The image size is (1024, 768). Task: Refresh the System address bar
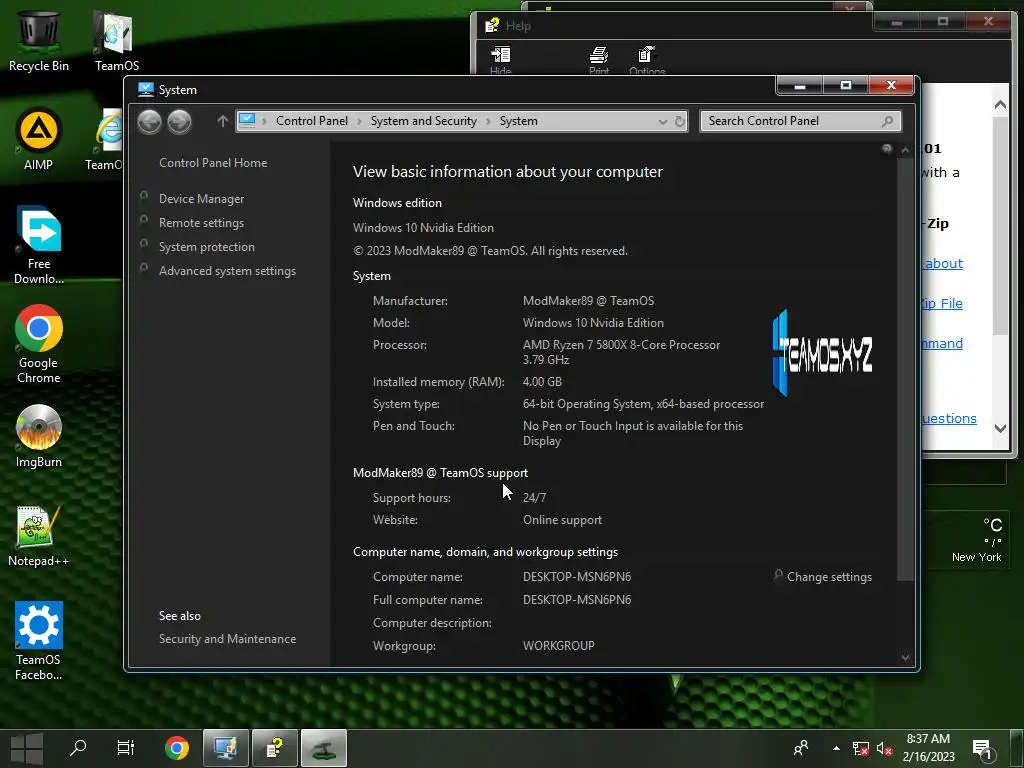click(x=680, y=121)
